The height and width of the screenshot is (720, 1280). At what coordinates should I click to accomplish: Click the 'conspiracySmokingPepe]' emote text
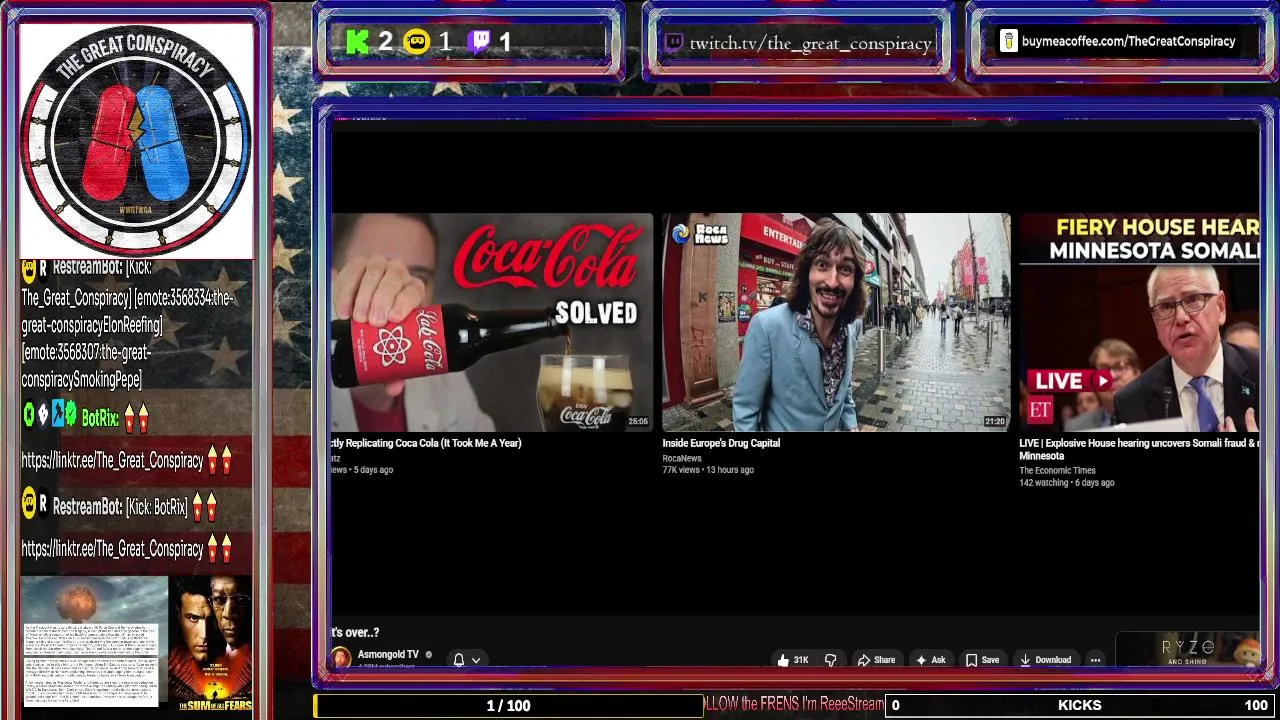click(x=81, y=380)
